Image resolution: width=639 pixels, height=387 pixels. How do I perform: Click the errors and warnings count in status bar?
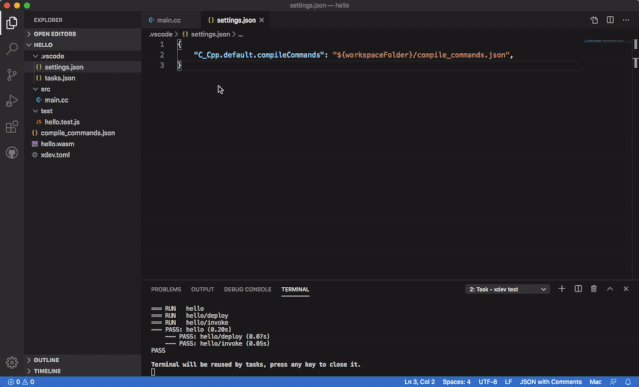pos(21,382)
